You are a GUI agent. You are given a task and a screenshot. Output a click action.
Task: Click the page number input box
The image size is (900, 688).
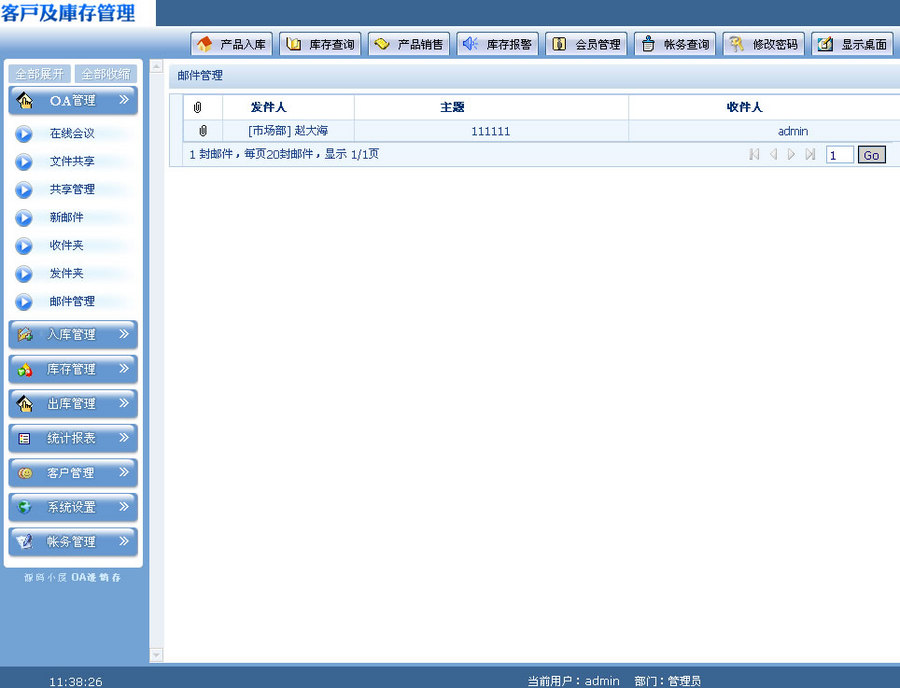(x=839, y=154)
